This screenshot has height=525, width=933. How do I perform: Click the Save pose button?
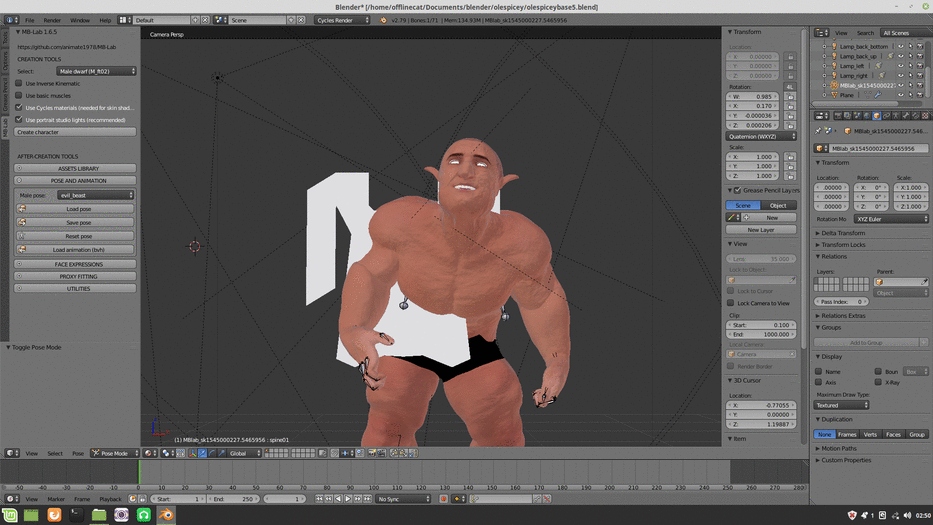click(75, 223)
